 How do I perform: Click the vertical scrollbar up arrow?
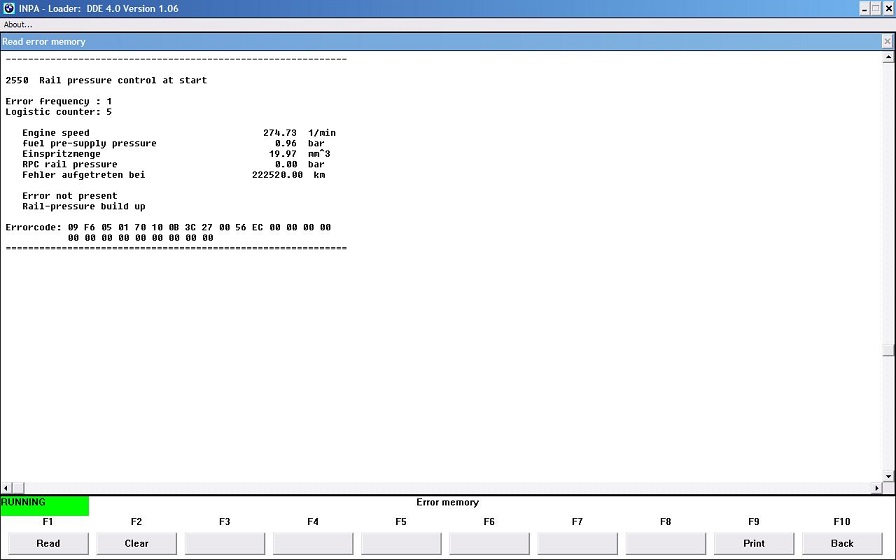pos(888,57)
